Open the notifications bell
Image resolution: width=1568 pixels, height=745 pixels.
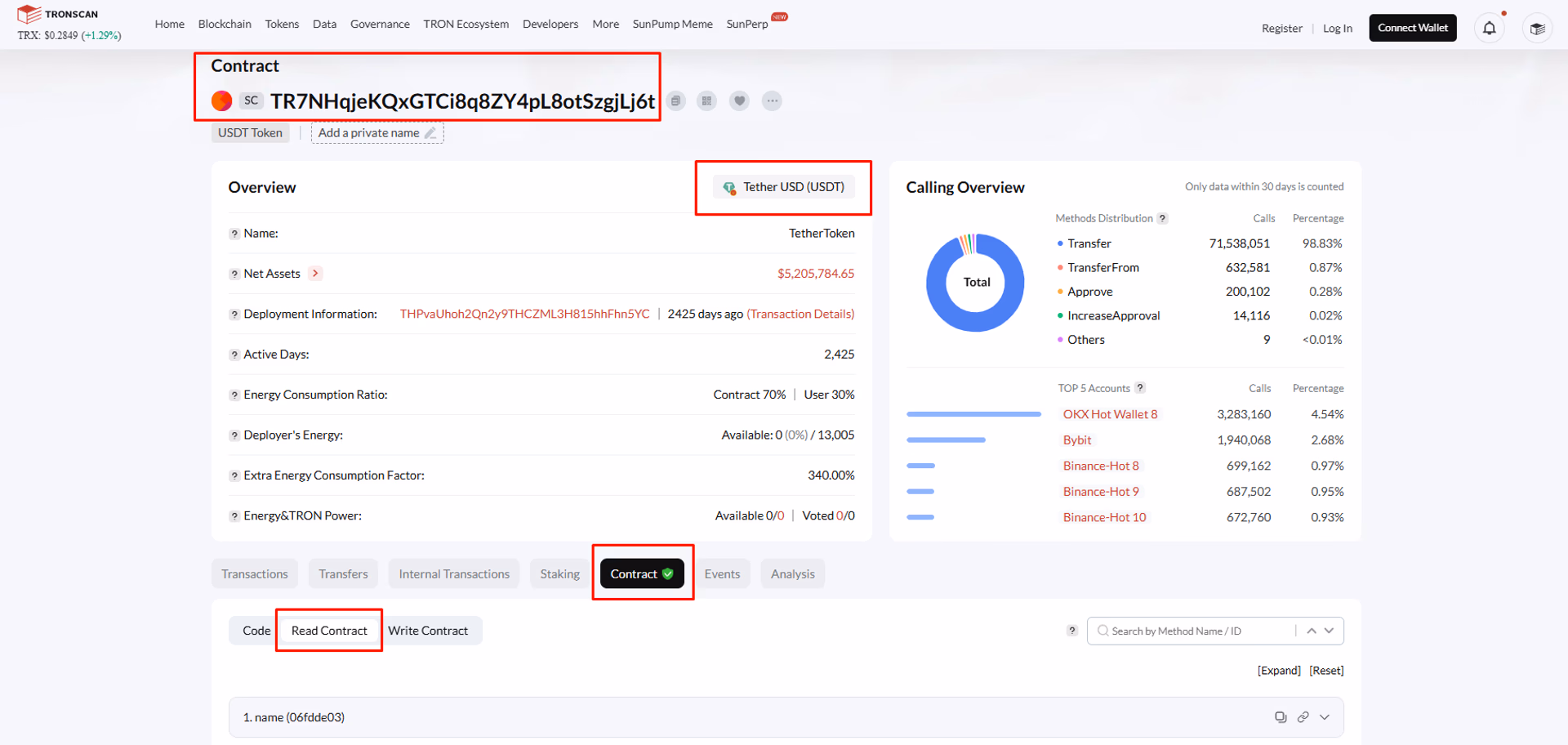click(x=1490, y=29)
